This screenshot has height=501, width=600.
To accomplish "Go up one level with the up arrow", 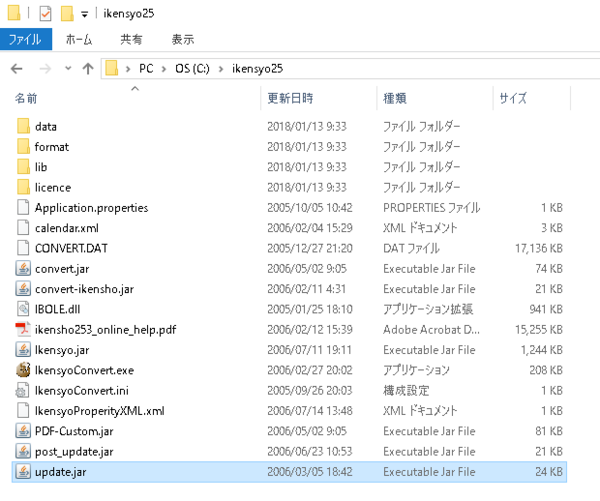I will pos(88,69).
